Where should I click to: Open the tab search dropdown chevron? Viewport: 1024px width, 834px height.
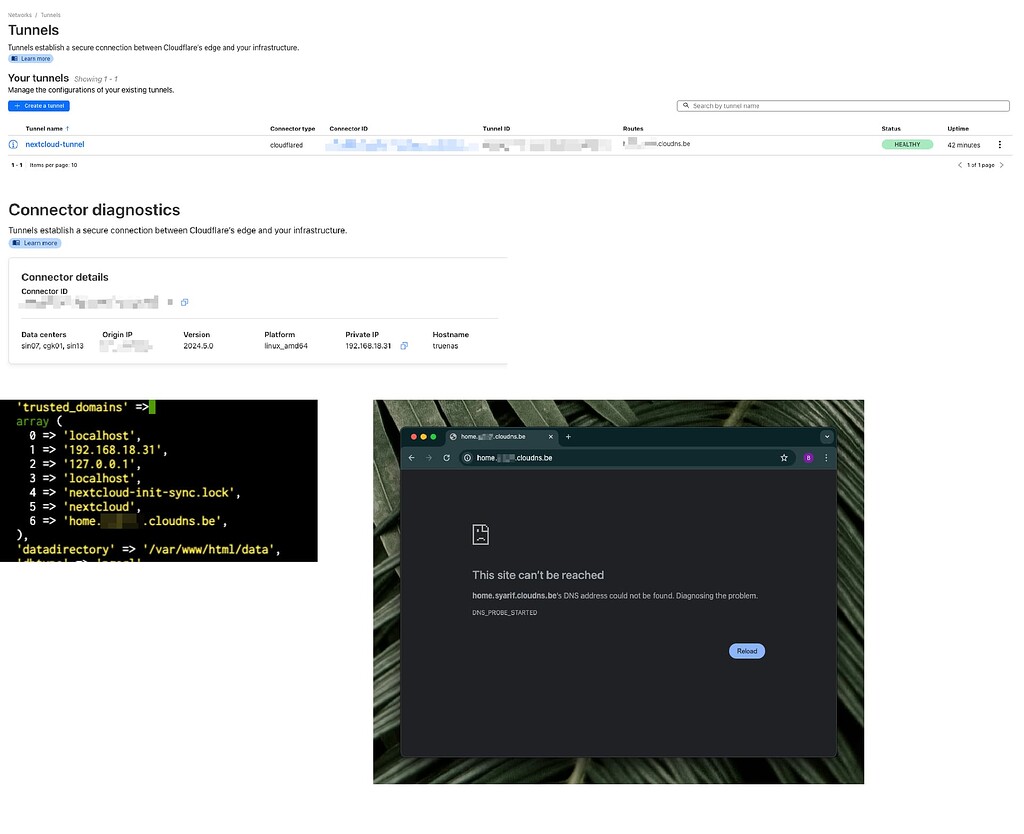click(x=827, y=437)
